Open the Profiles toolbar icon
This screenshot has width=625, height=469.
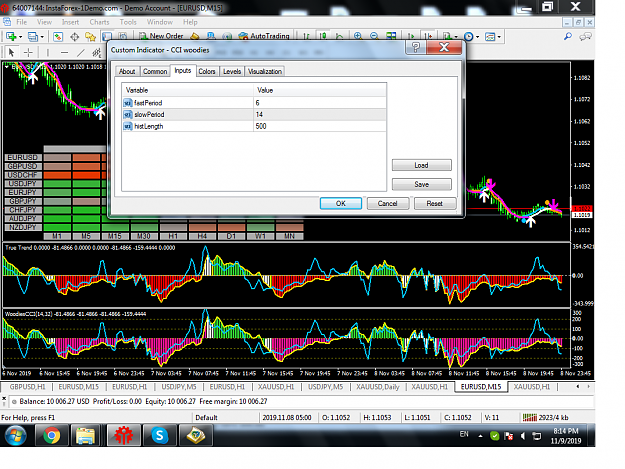33,37
